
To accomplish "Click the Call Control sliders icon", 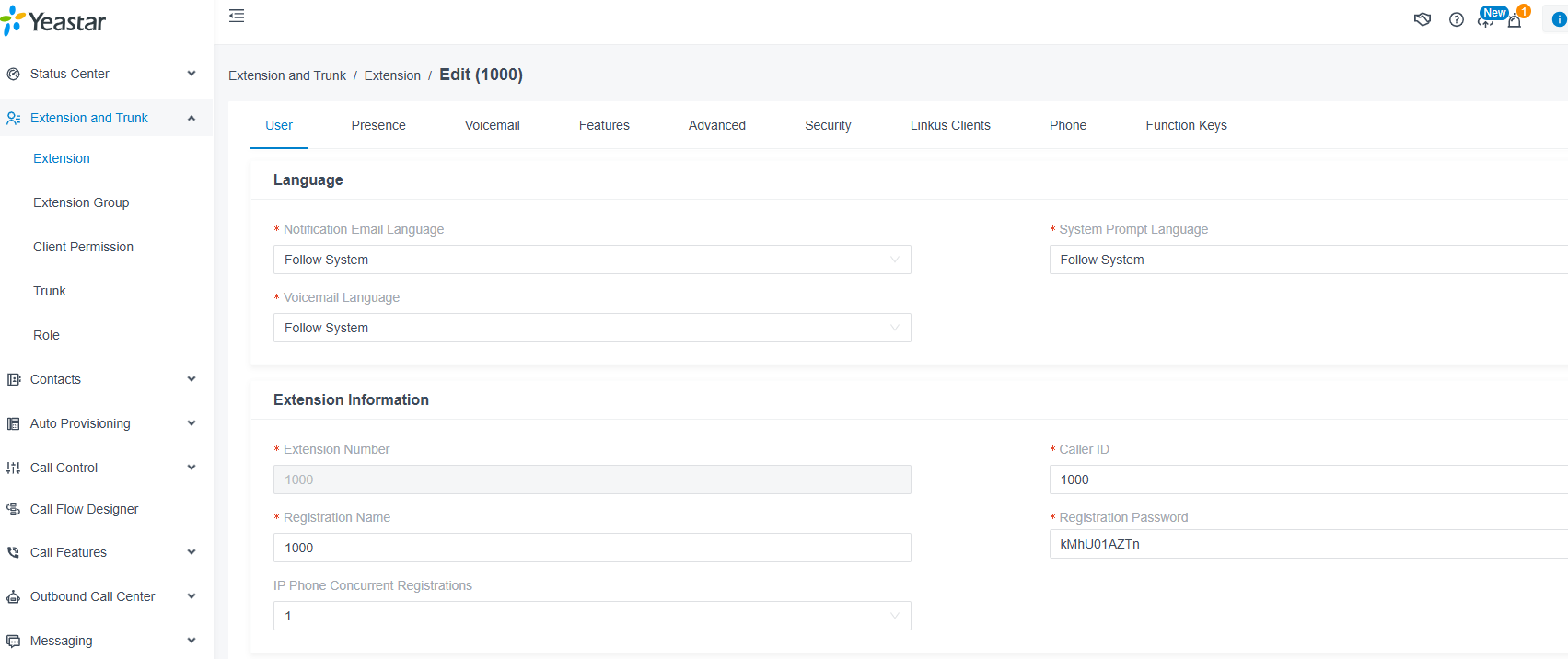I will click(13, 468).
